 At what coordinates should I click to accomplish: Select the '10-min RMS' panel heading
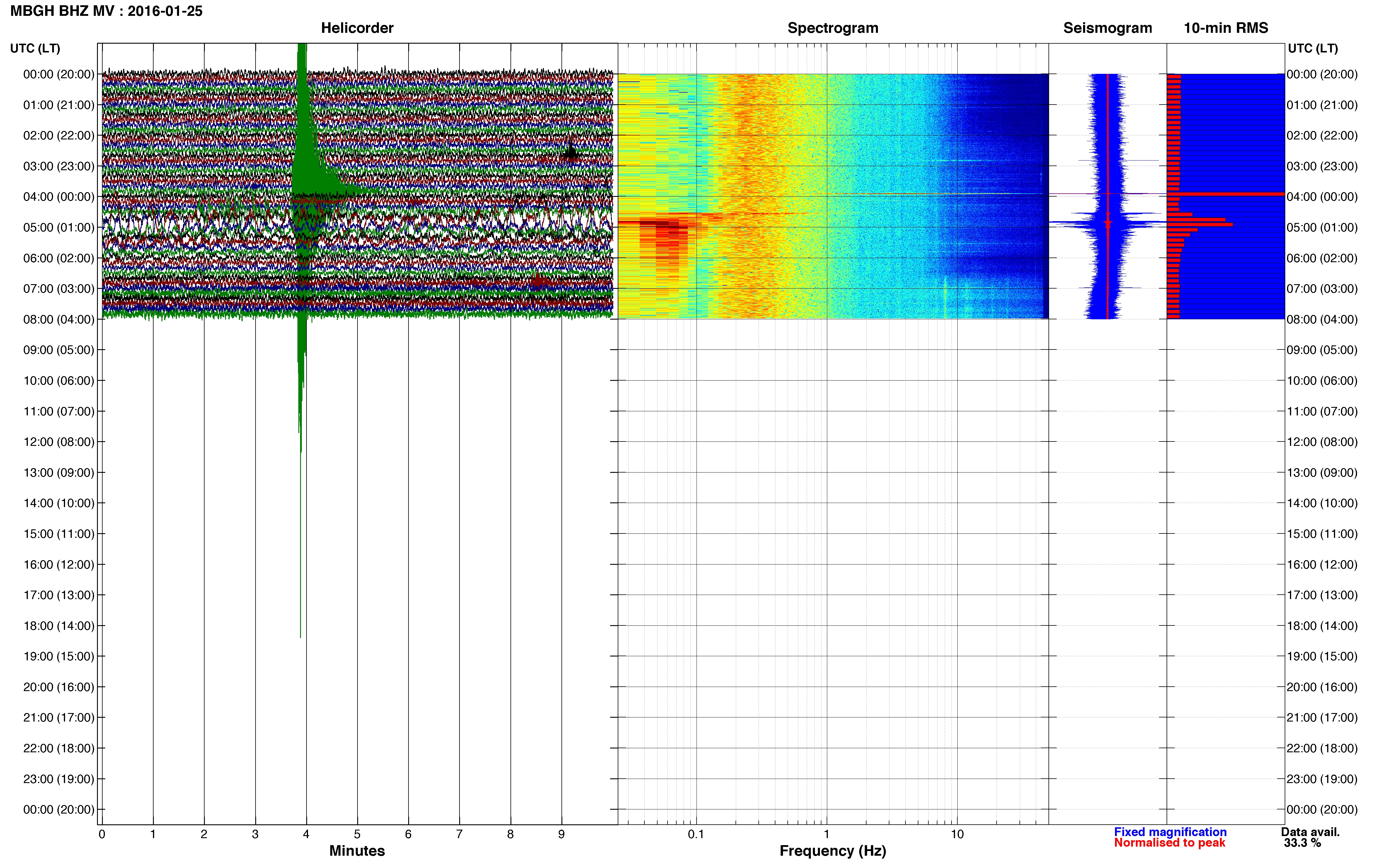(1226, 28)
